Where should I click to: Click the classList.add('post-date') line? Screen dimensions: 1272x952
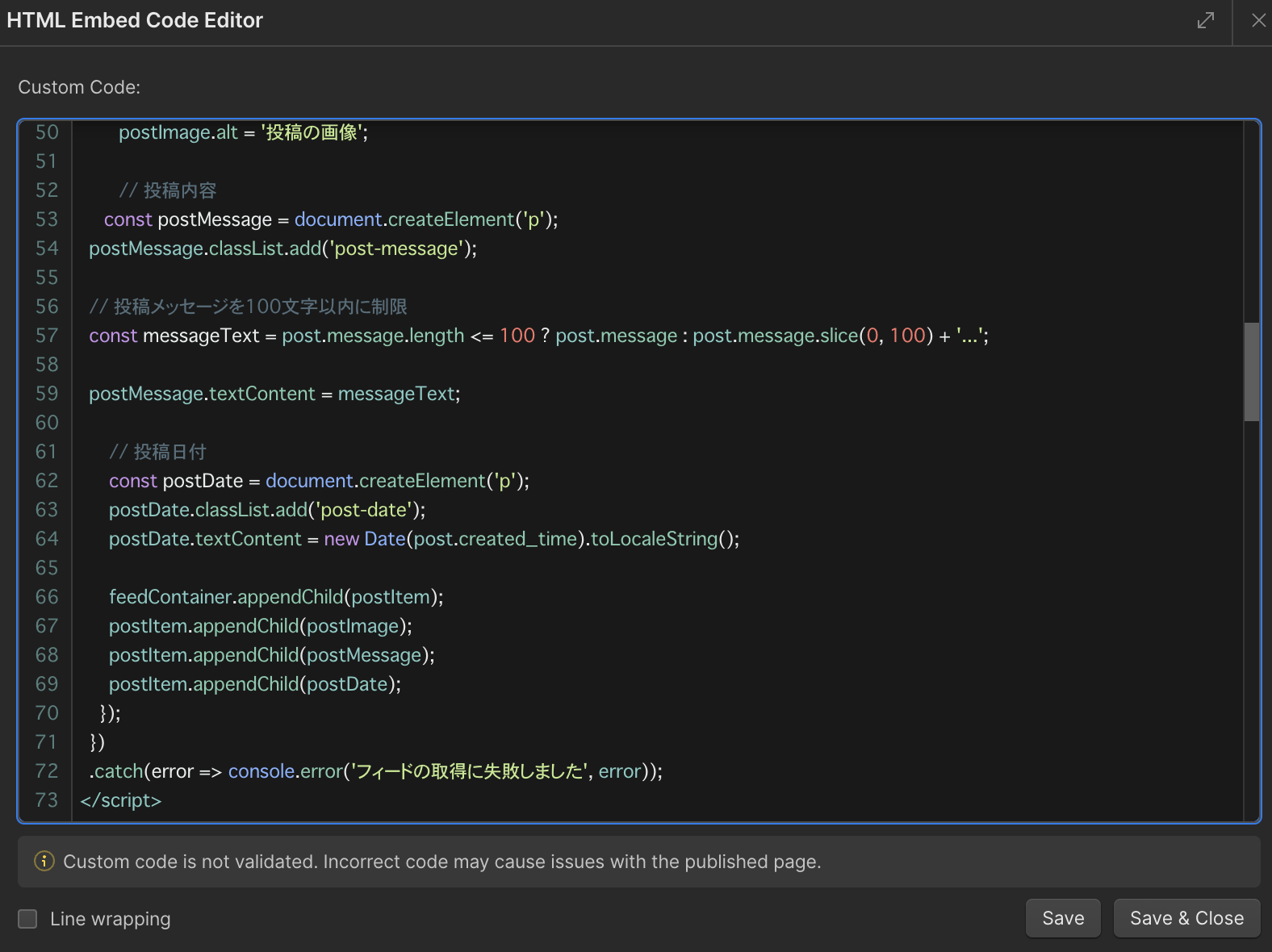(267, 510)
